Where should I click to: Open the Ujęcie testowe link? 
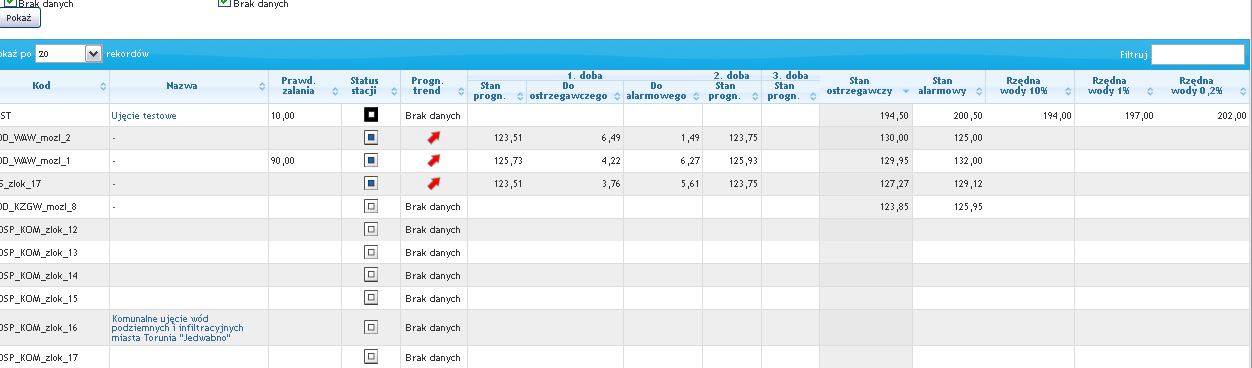pyautogui.click(x=144, y=116)
